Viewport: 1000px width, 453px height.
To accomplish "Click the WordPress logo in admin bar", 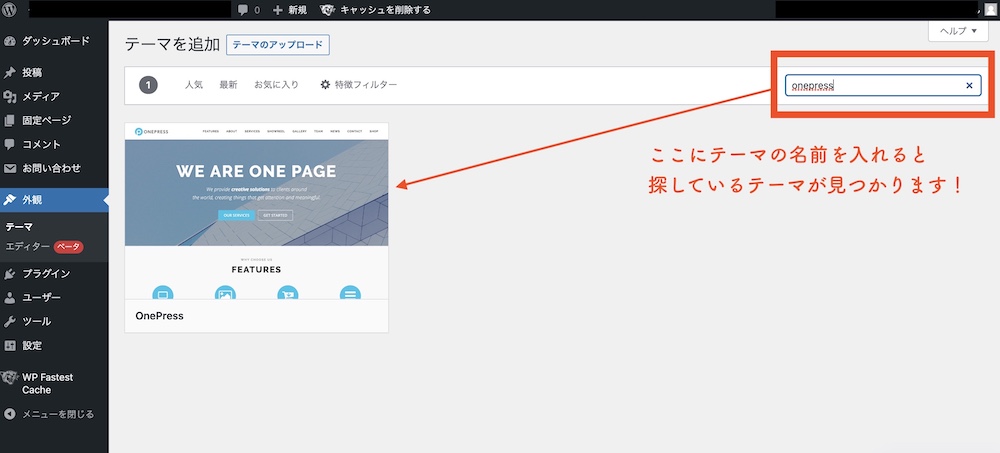I will (9, 10).
